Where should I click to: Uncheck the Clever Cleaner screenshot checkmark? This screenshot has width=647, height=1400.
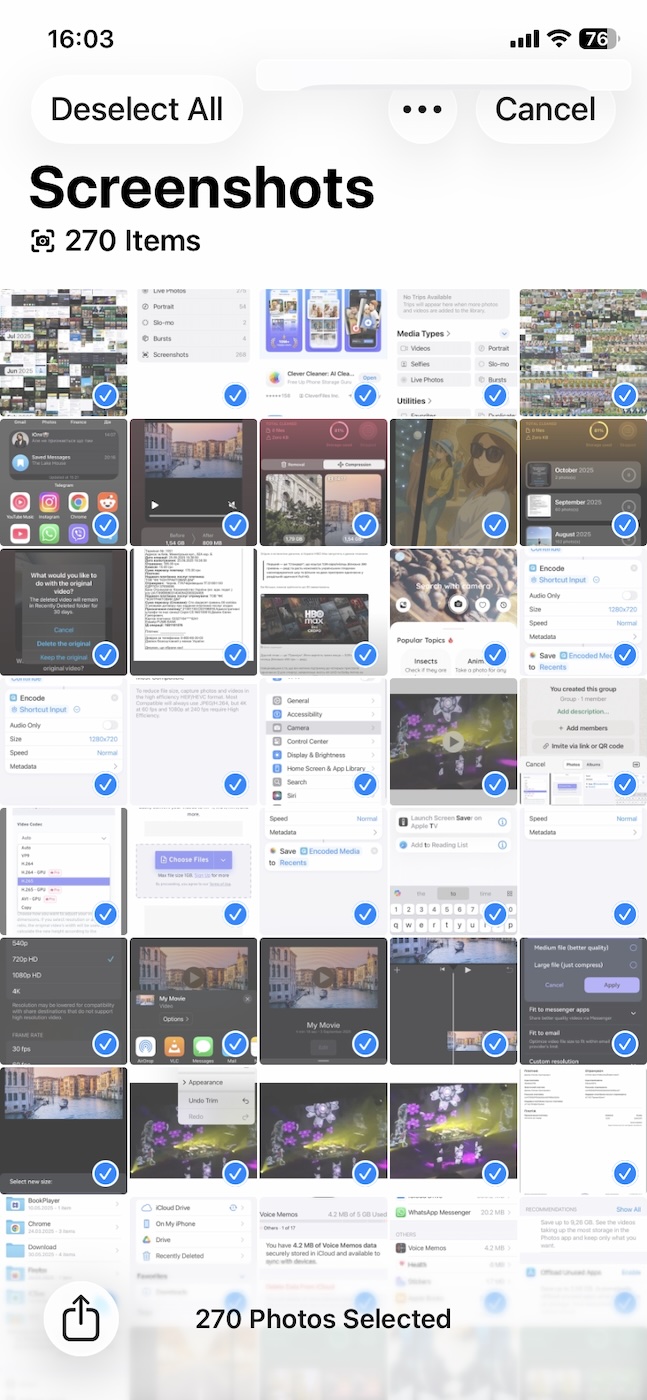coord(365,396)
